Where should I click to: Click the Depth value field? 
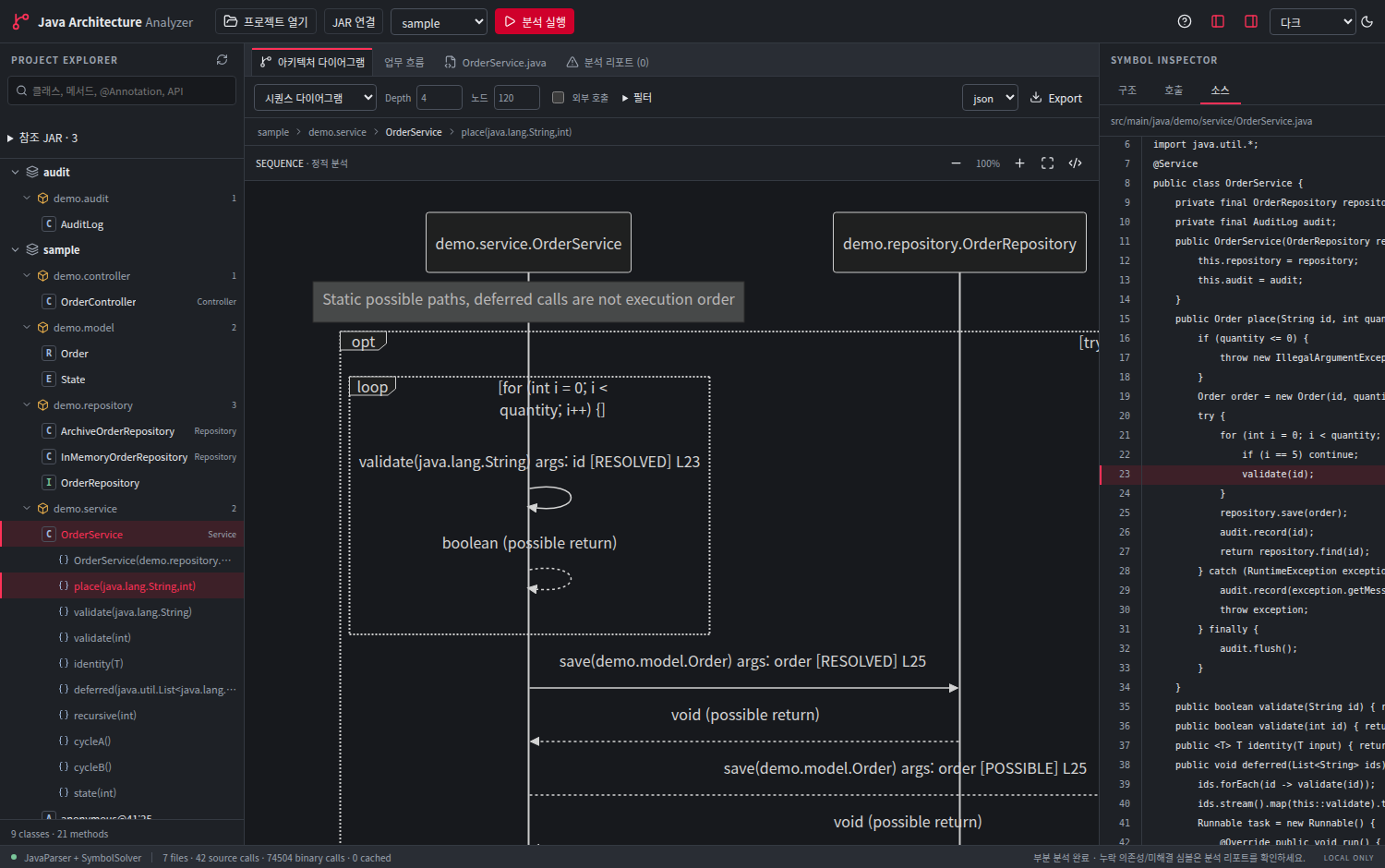(440, 98)
